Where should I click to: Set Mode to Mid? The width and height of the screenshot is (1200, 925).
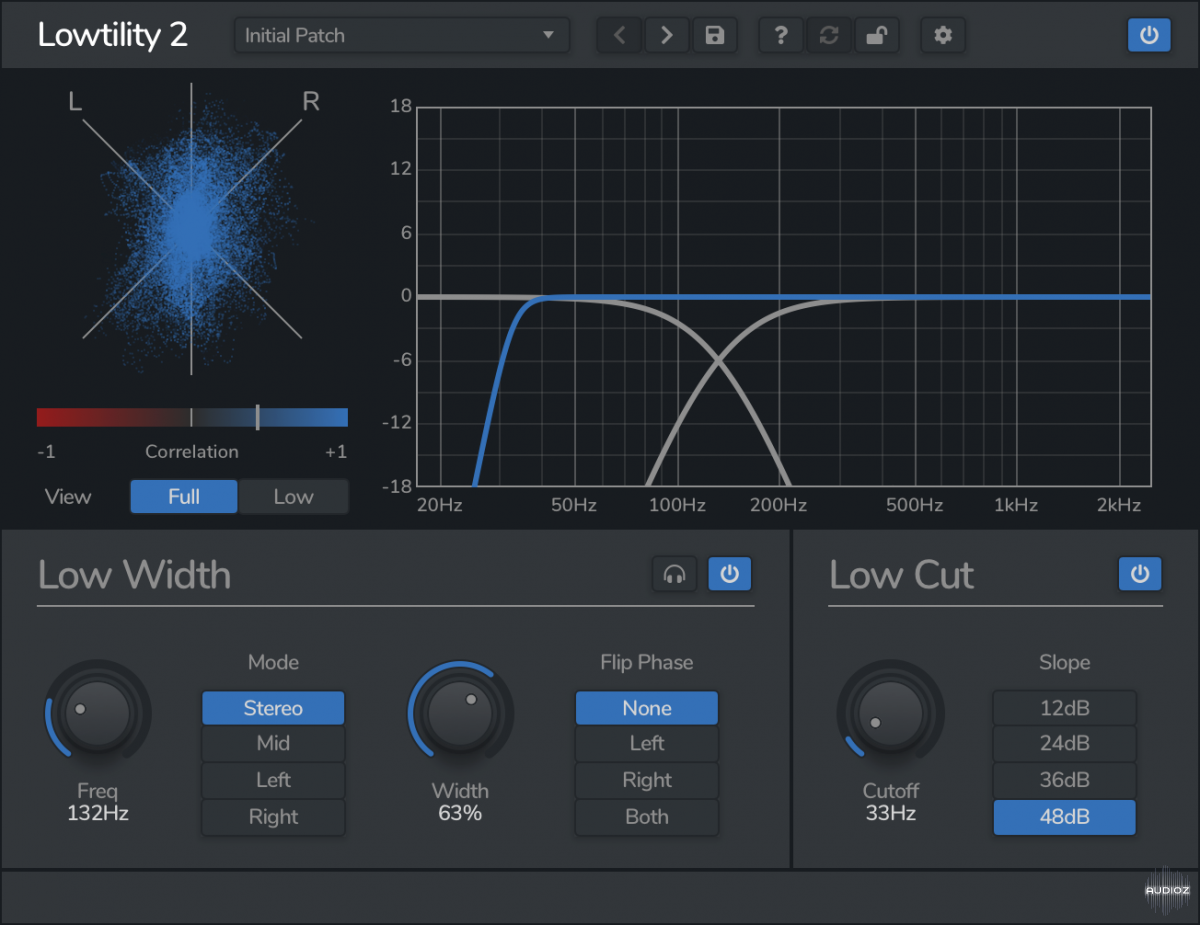tap(273, 744)
